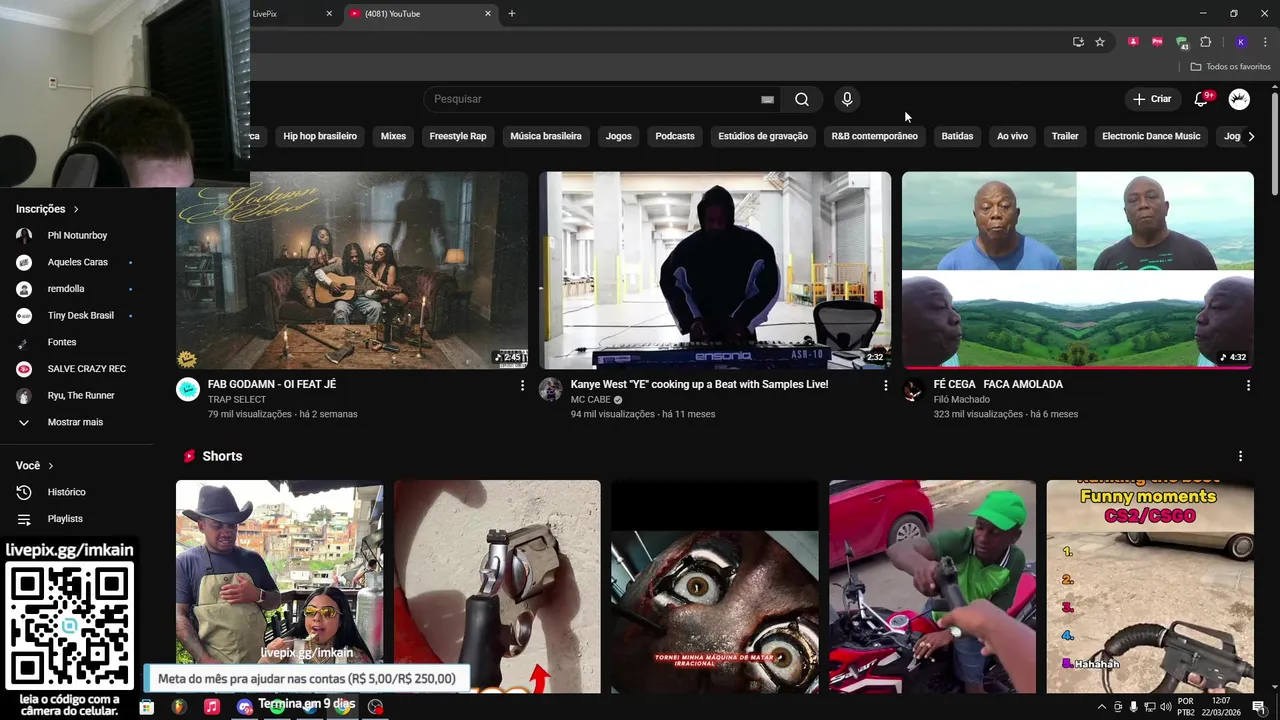This screenshot has width=1280, height=720.
Task: Select the Freestyle Rap chip
Action: (x=458, y=136)
